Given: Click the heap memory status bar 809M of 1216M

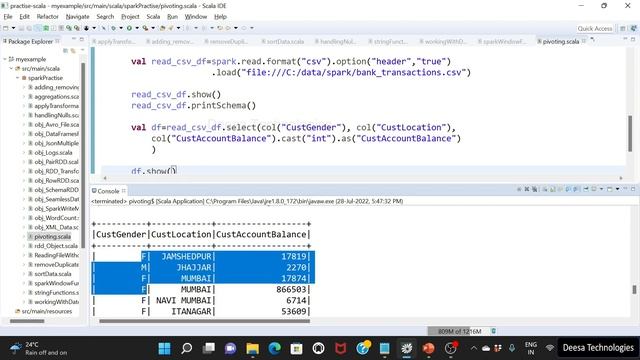Looking at the screenshot, I should click(458, 331).
